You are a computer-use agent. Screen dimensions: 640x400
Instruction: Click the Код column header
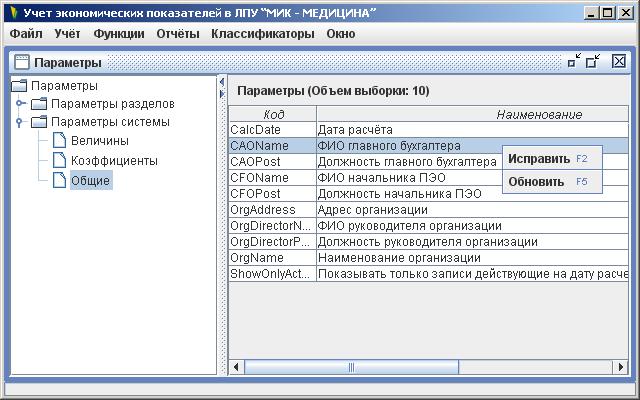click(273, 114)
